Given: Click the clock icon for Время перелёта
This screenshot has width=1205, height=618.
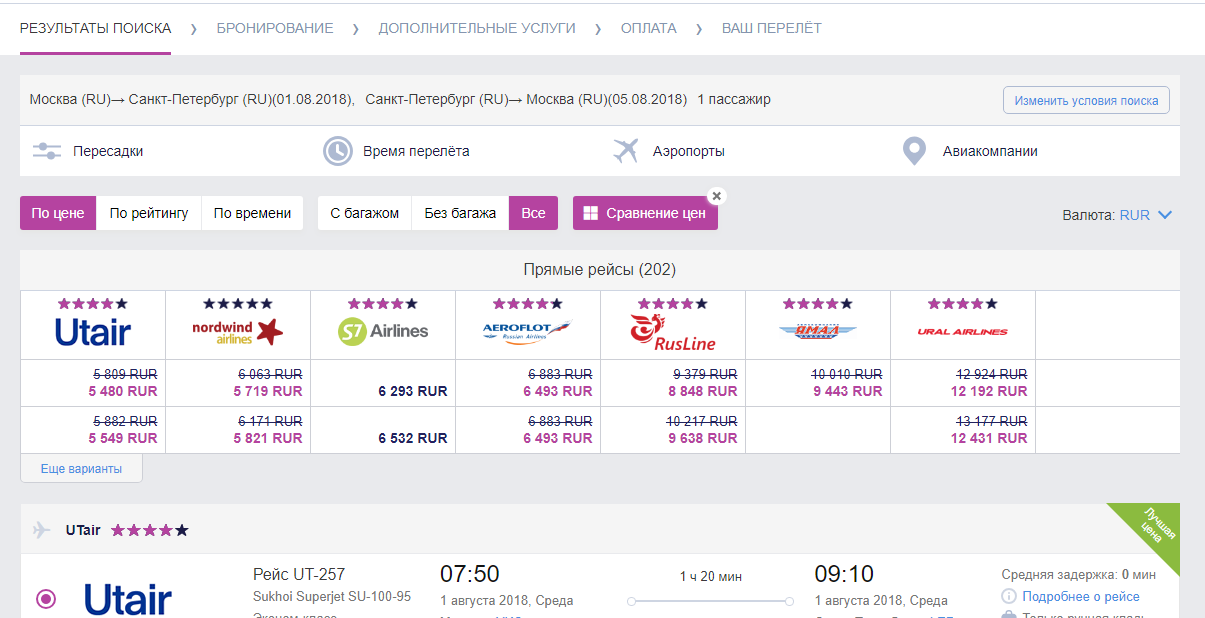Looking at the screenshot, I should [x=338, y=152].
